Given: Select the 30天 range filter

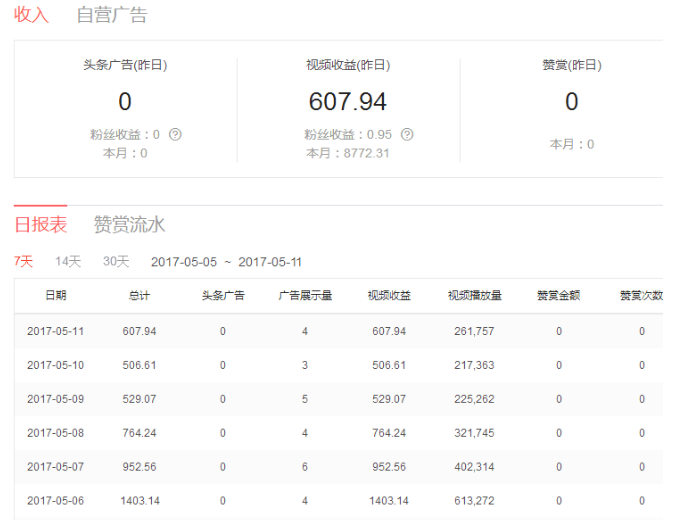Looking at the screenshot, I should 116,262.
